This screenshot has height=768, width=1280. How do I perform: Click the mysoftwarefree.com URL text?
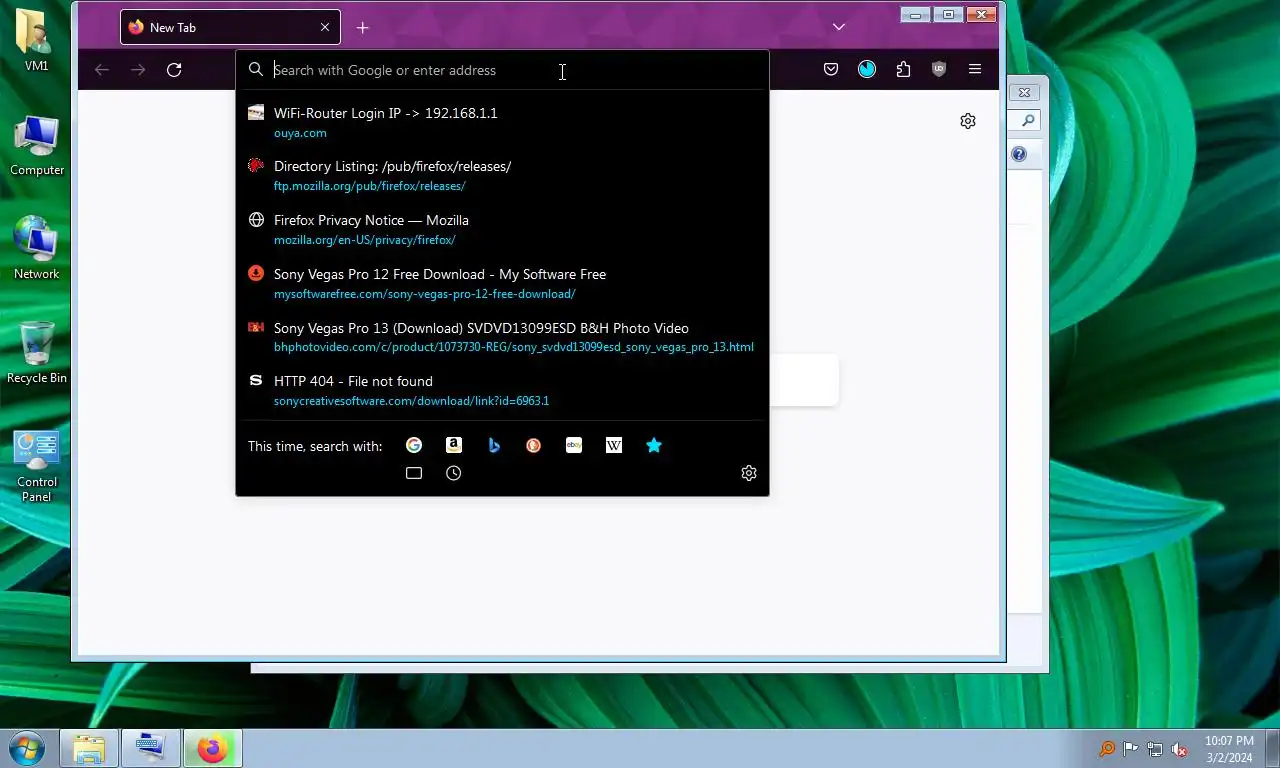tap(425, 294)
